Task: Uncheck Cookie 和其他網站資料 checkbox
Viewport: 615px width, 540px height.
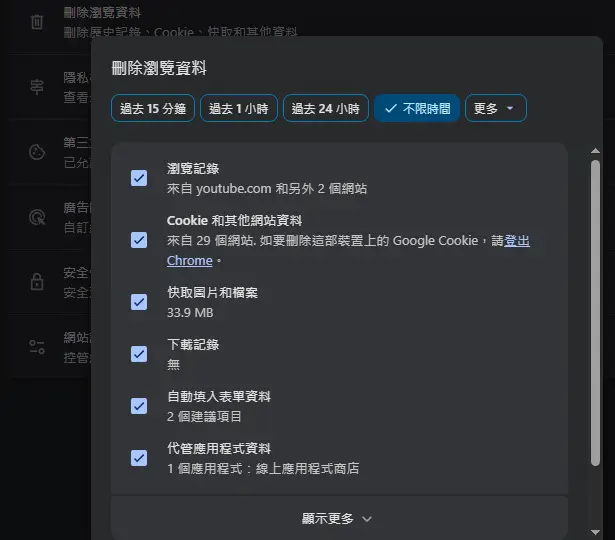Action: 139,240
